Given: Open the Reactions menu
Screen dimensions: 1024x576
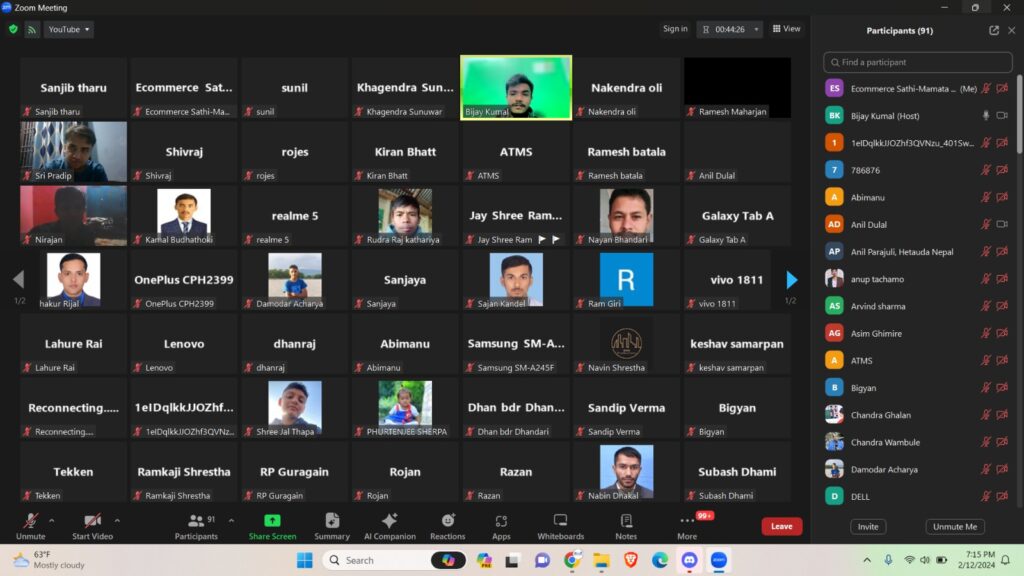Looking at the screenshot, I should pyautogui.click(x=447, y=526).
